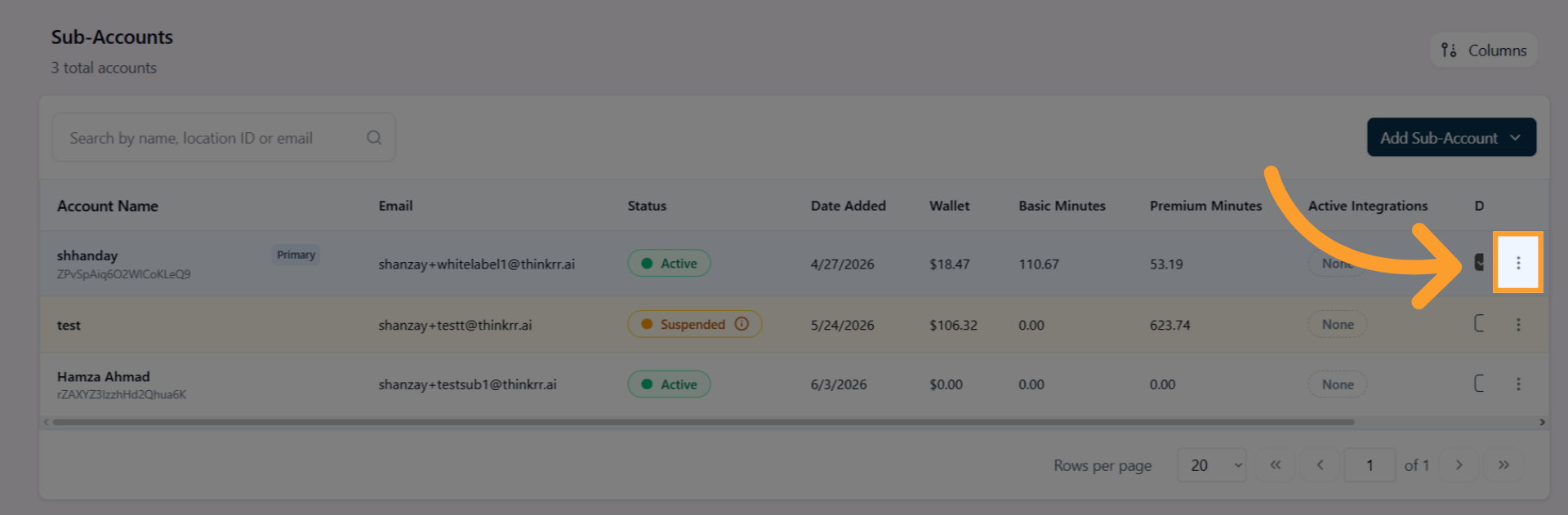Open the three-dot menu for Hamza Ahmad
The width and height of the screenshot is (1568, 515).
coord(1518,384)
